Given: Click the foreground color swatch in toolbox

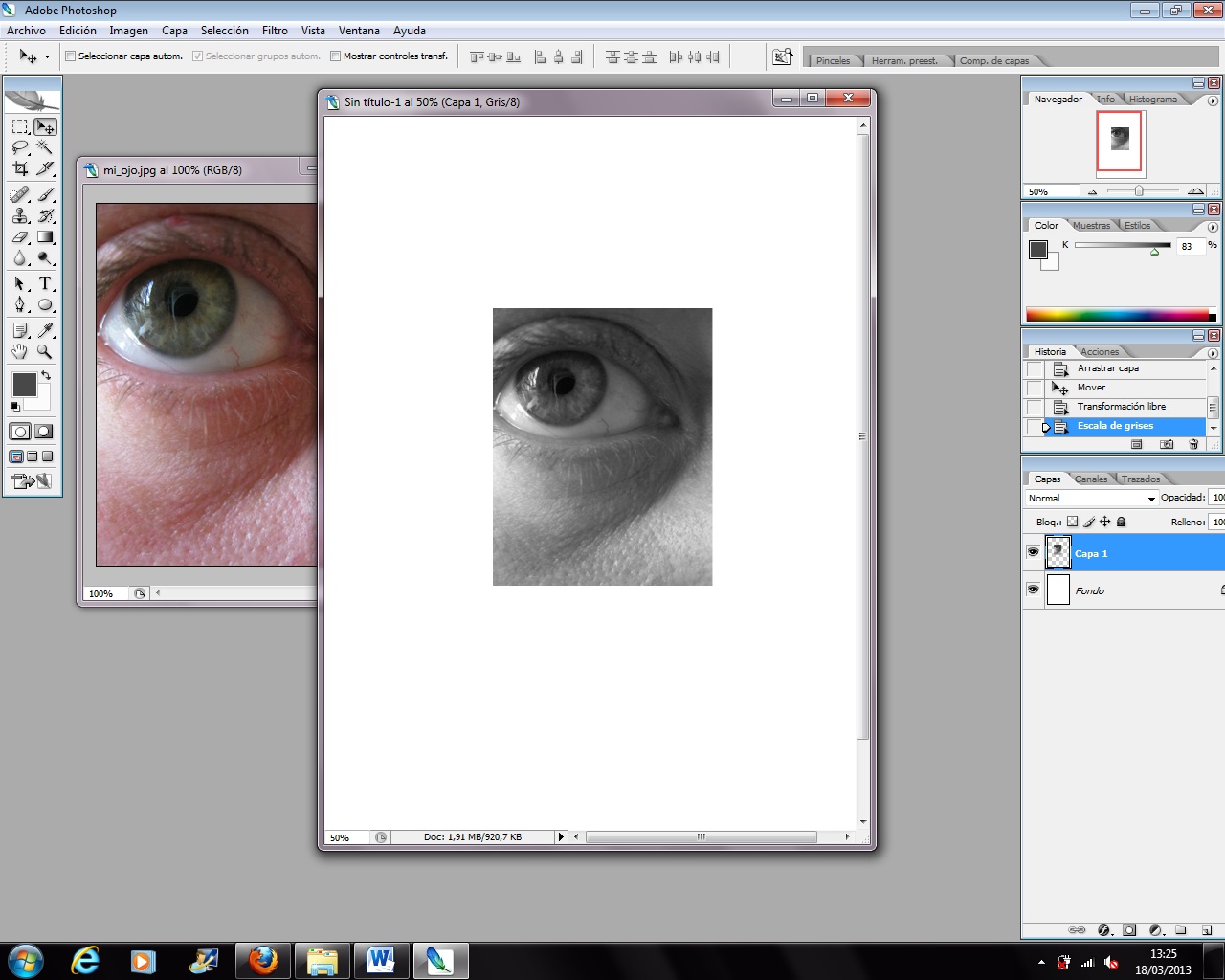Looking at the screenshot, I should click(24, 385).
